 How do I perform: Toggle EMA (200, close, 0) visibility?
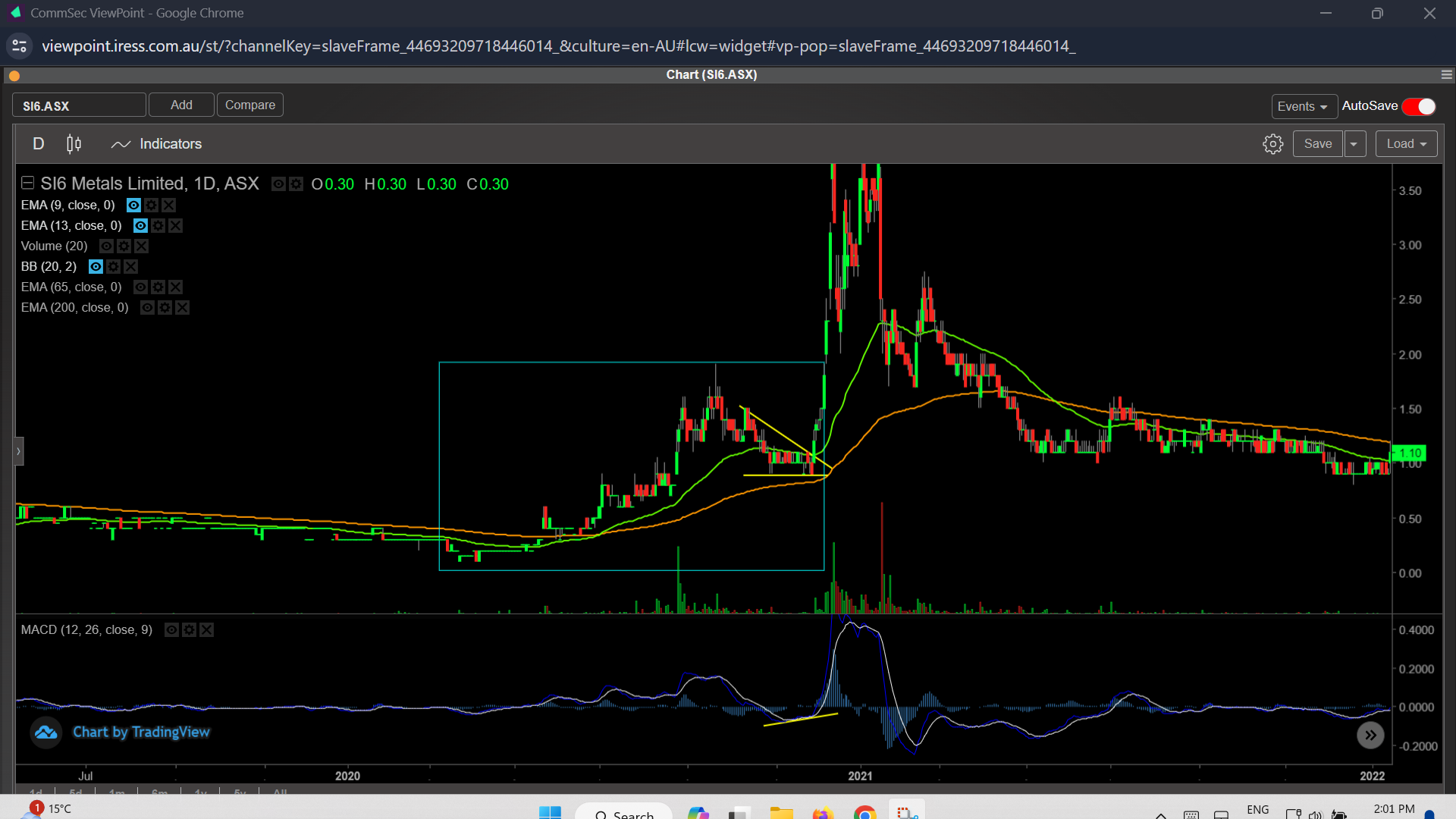147,308
